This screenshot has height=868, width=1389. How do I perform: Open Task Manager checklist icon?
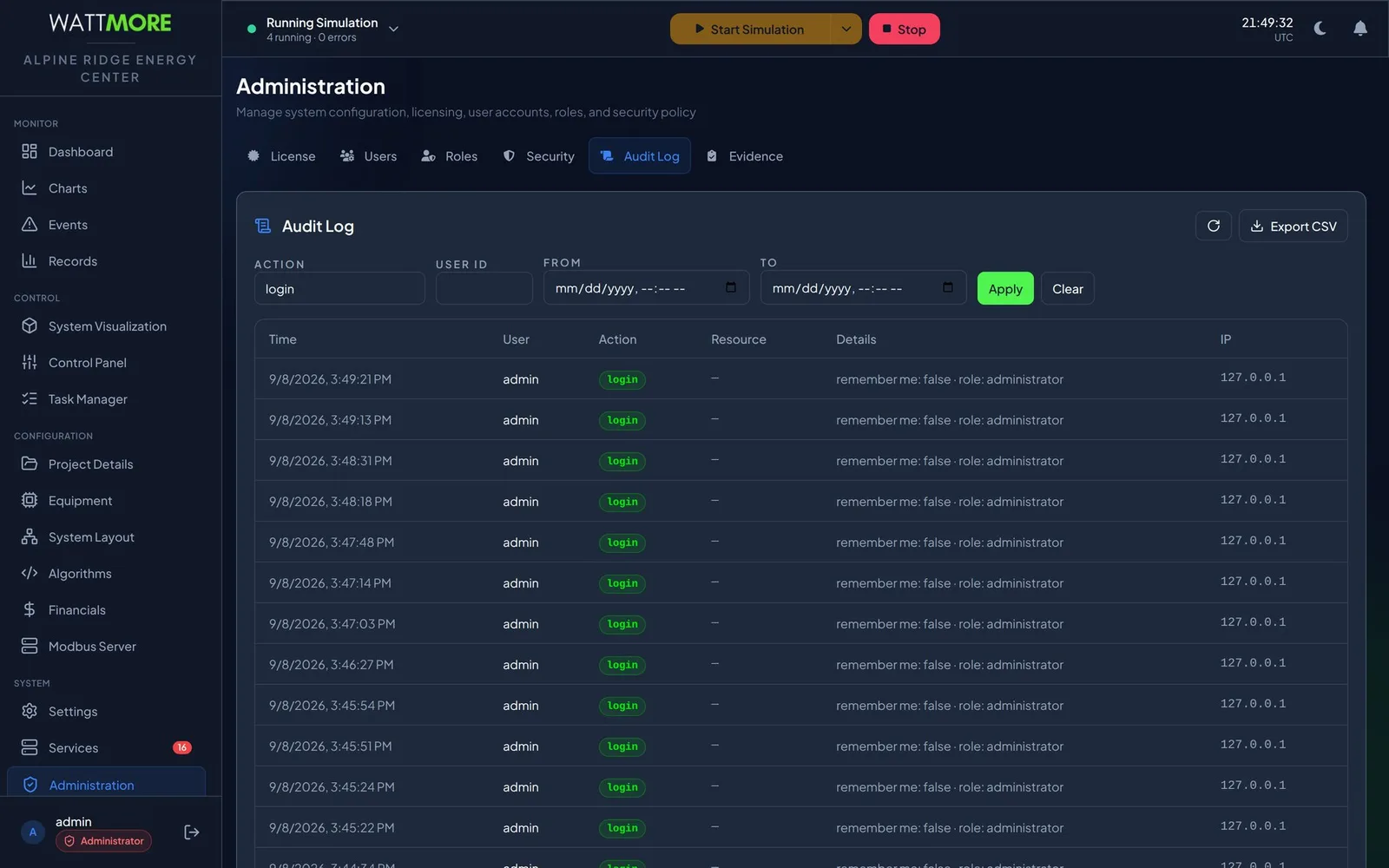[30, 399]
